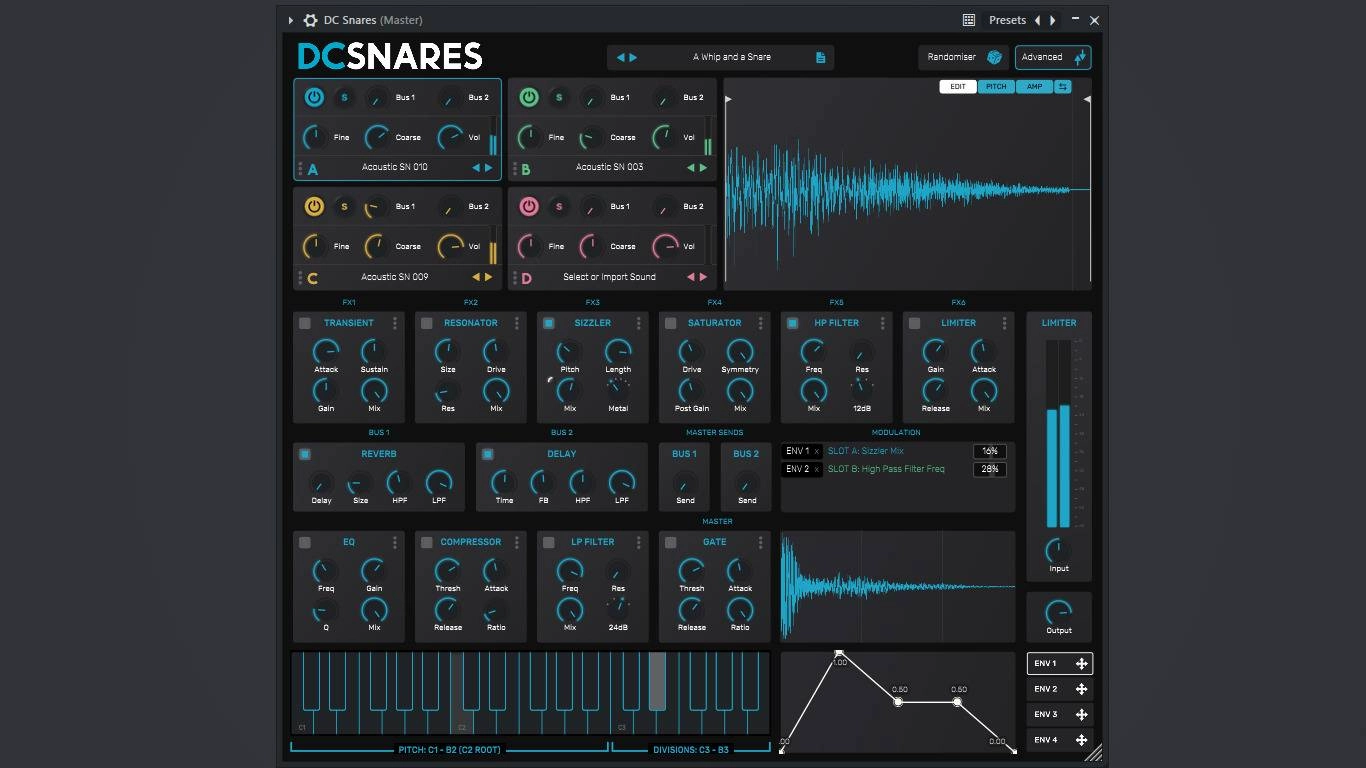Toggle power for sample slot A
The height and width of the screenshot is (768, 1366).
(314, 97)
